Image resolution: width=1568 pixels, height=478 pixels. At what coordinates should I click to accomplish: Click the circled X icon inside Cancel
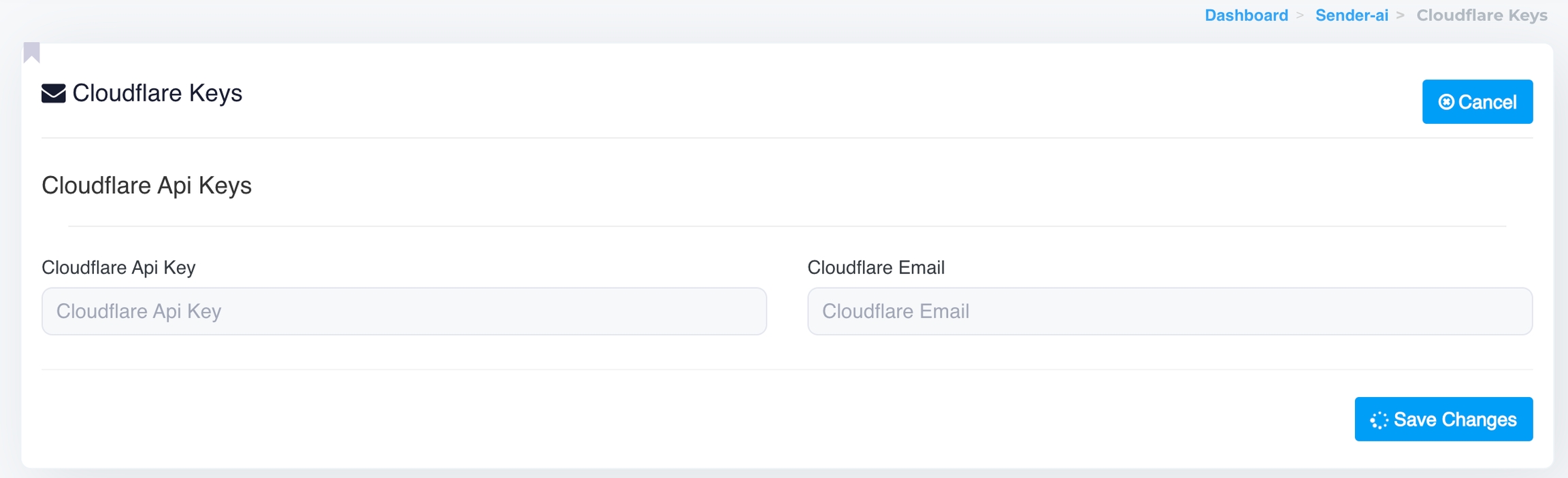(1446, 102)
